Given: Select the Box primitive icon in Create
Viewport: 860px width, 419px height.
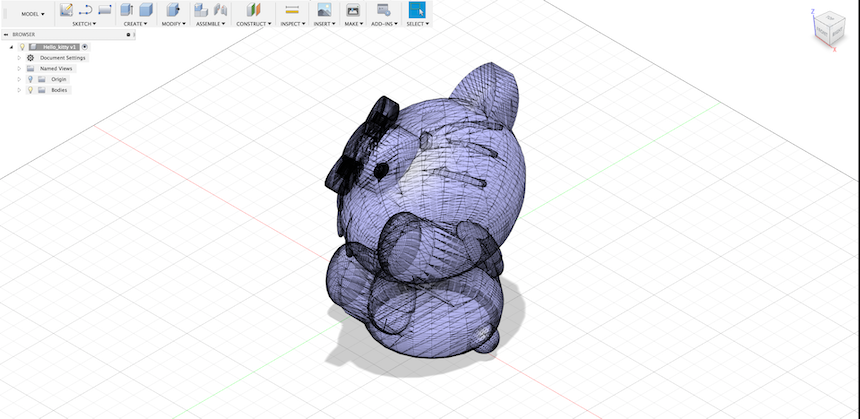Looking at the screenshot, I should [x=145, y=9].
